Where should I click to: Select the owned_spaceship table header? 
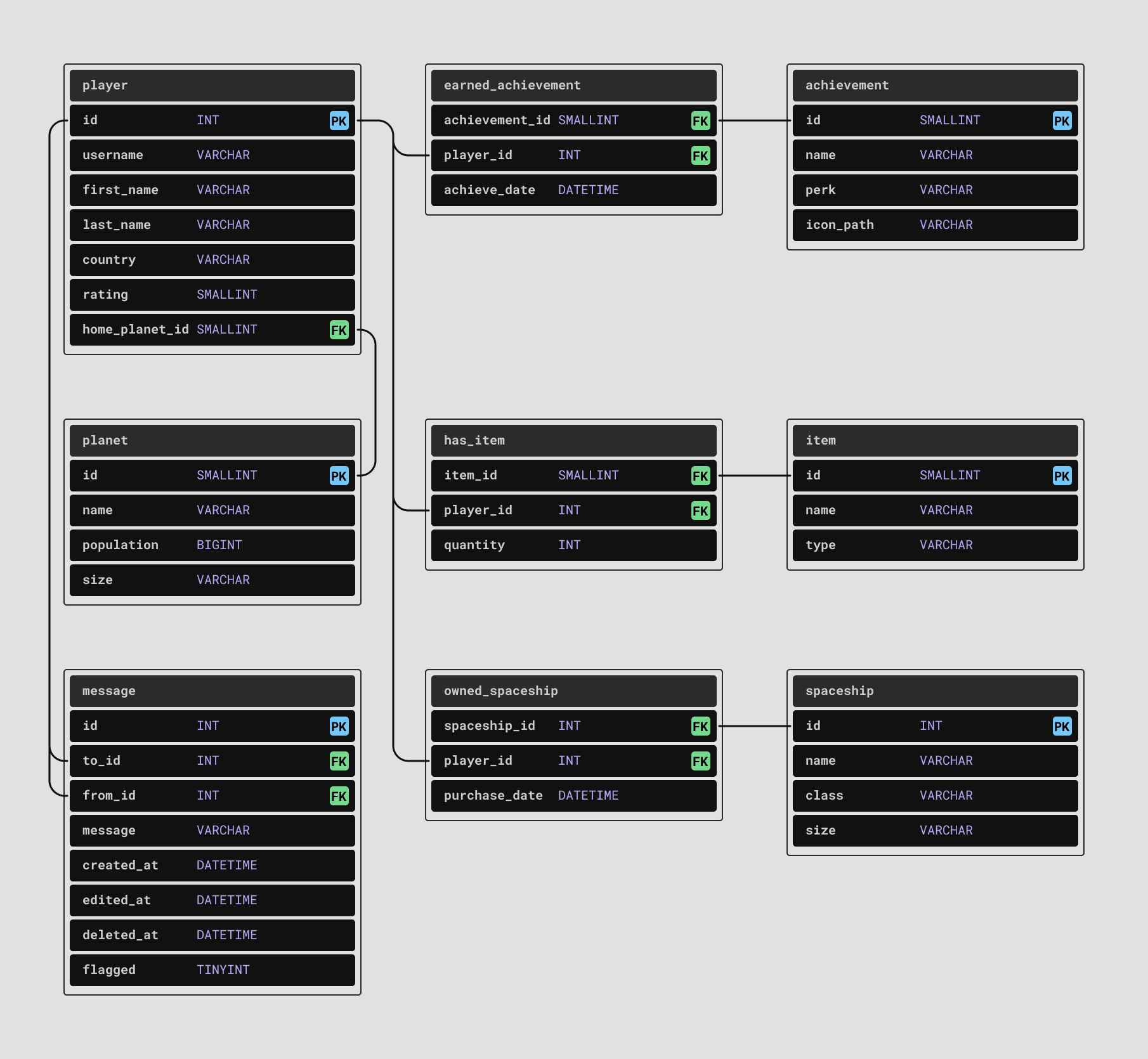coord(574,691)
